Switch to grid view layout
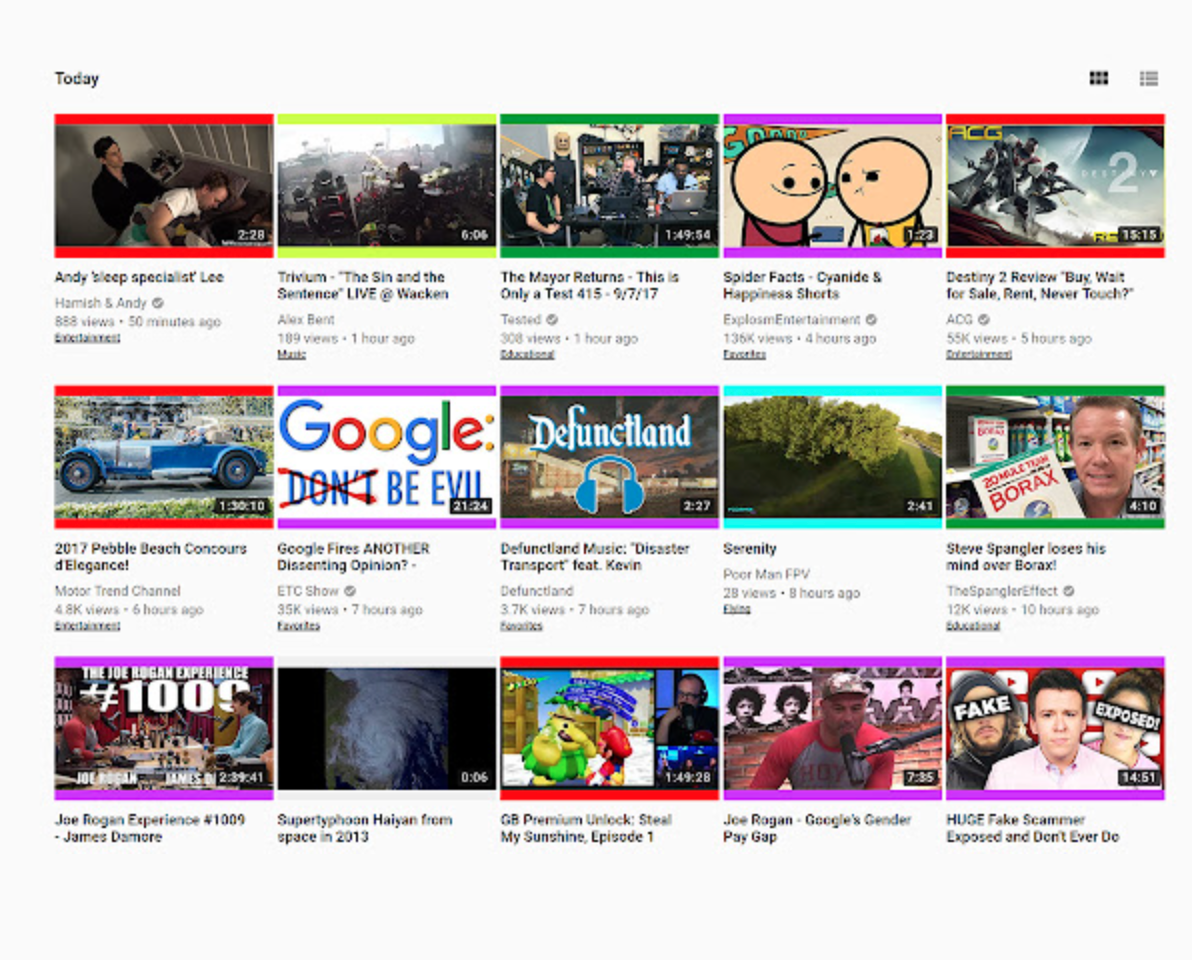1192x960 pixels. pos(1098,78)
